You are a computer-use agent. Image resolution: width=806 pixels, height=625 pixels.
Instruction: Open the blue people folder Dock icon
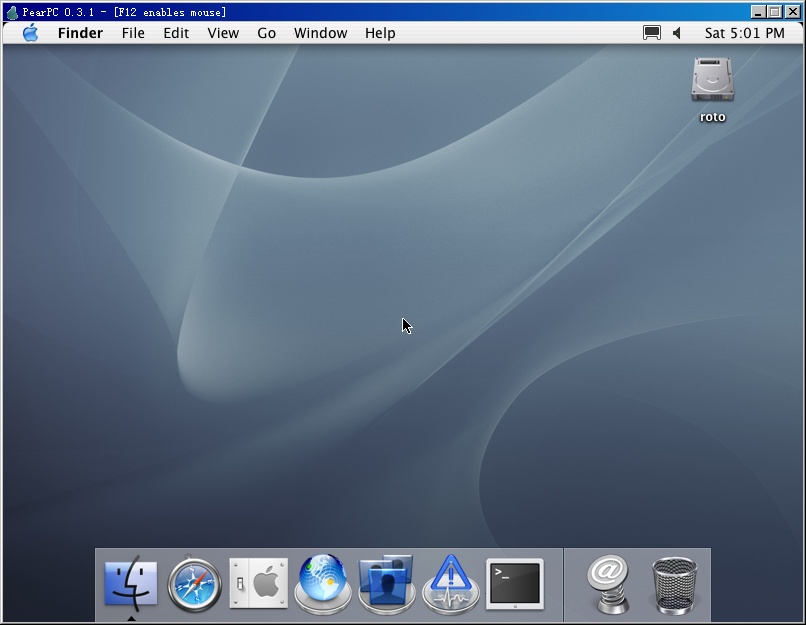[387, 583]
